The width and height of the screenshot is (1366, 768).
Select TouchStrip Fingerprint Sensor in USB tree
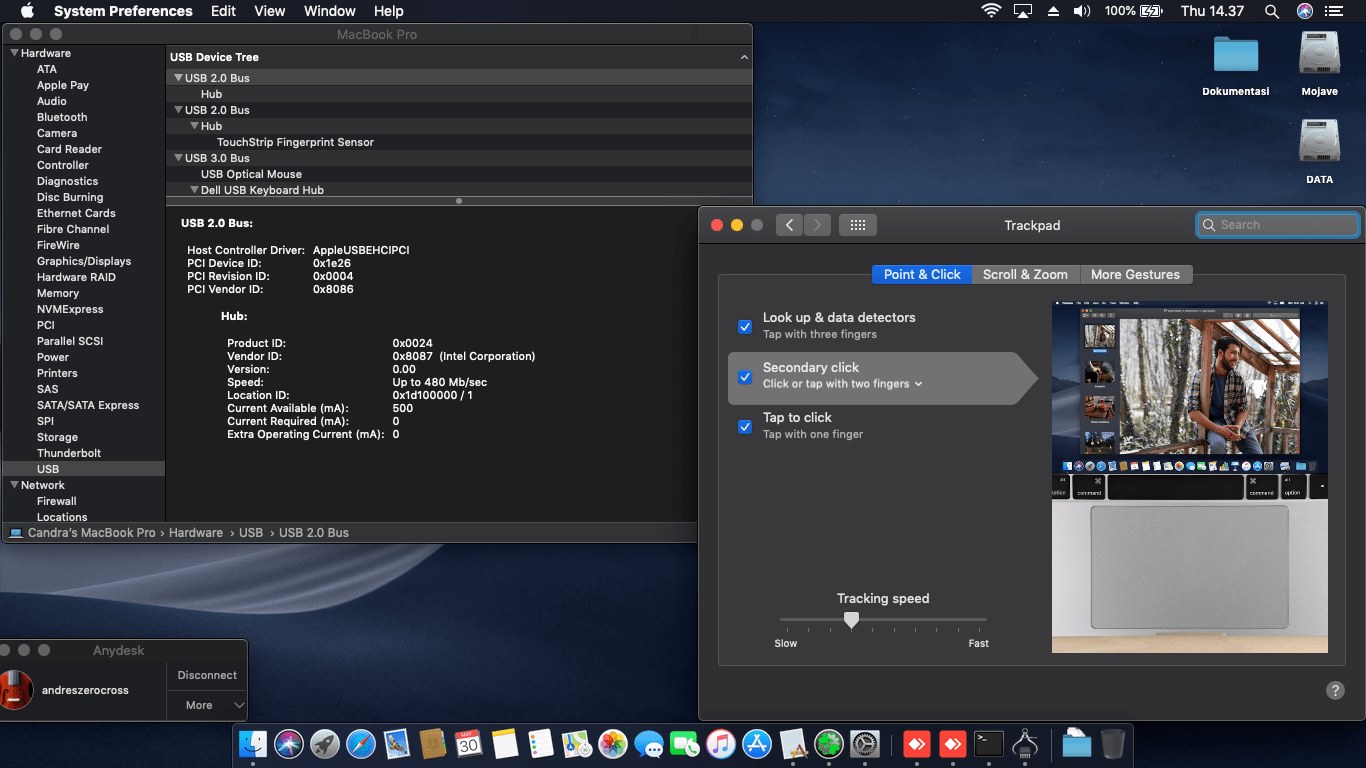pyautogui.click(x=295, y=142)
